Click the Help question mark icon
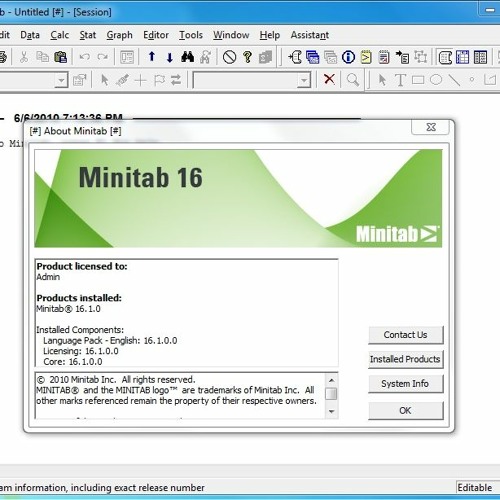This screenshot has height=500, width=500. 247,57
